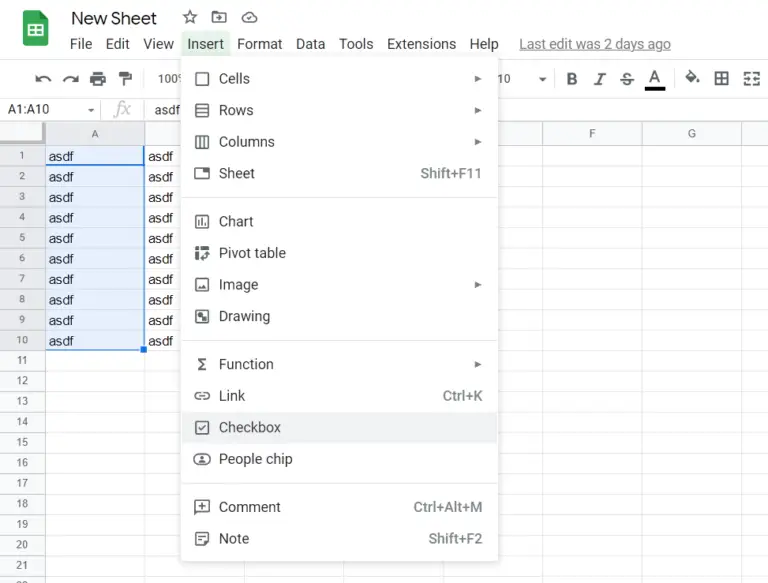This screenshot has width=768, height=583.
Task: Open the Data menu
Action: pyautogui.click(x=311, y=44)
